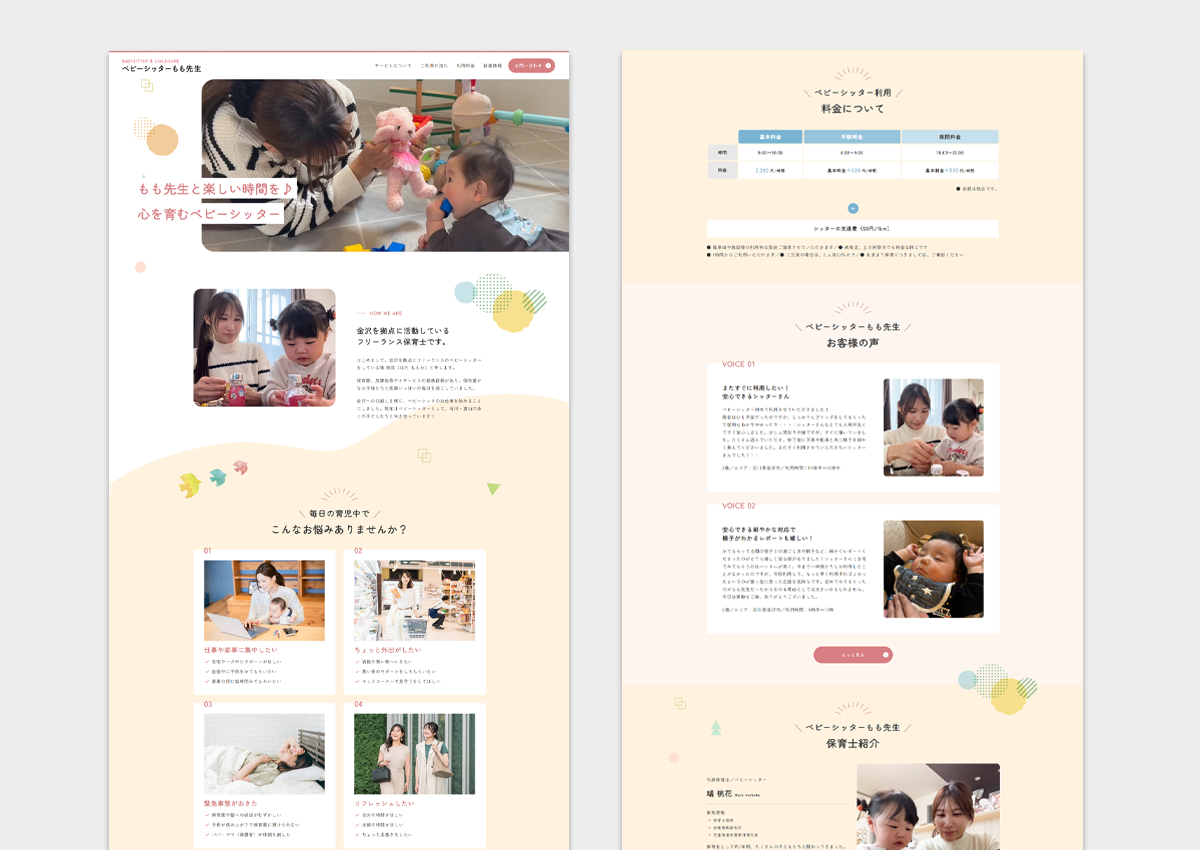Open the hero photo with pink teddy bear
Viewport: 1200px width, 850px height.
click(385, 165)
